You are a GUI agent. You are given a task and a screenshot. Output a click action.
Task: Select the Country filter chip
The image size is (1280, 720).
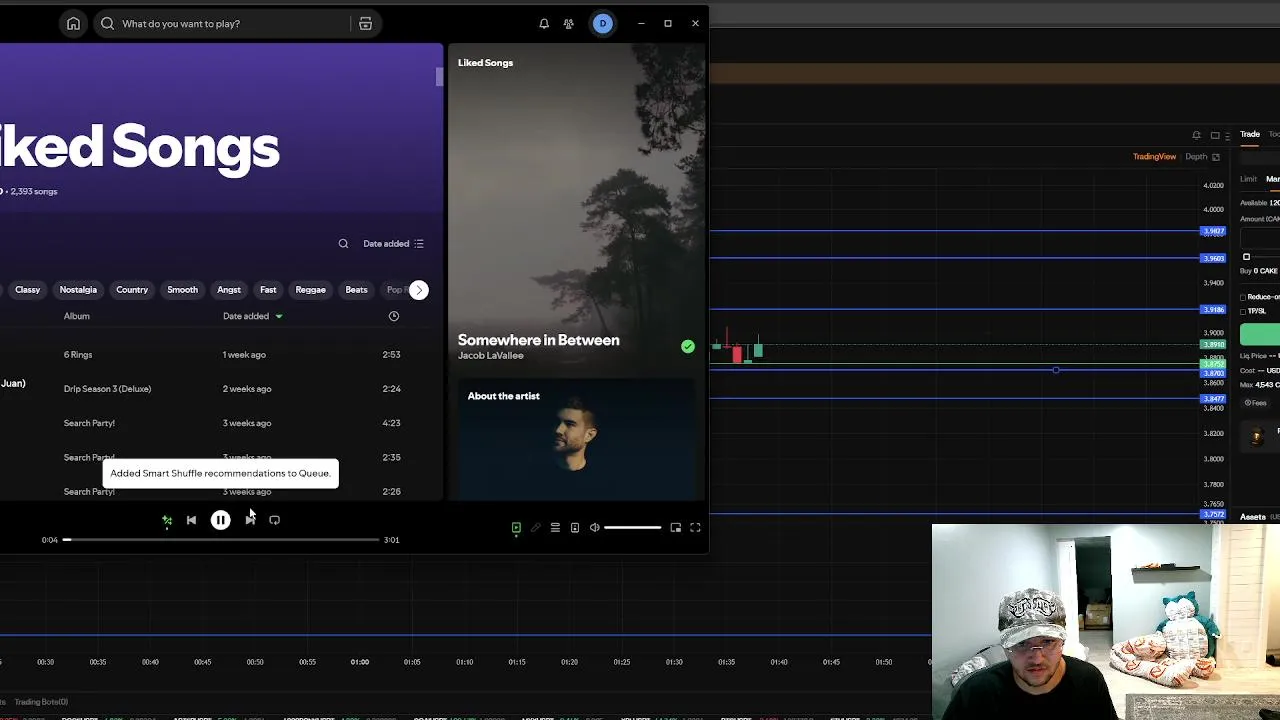[132, 290]
